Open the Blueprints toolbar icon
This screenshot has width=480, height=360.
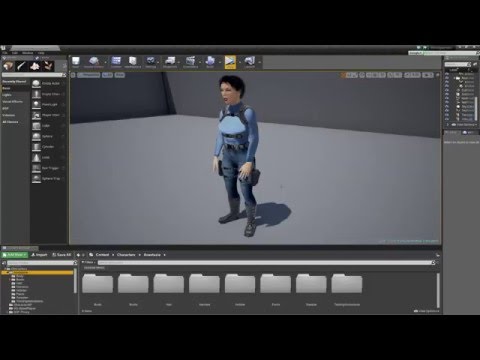[x=170, y=61]
